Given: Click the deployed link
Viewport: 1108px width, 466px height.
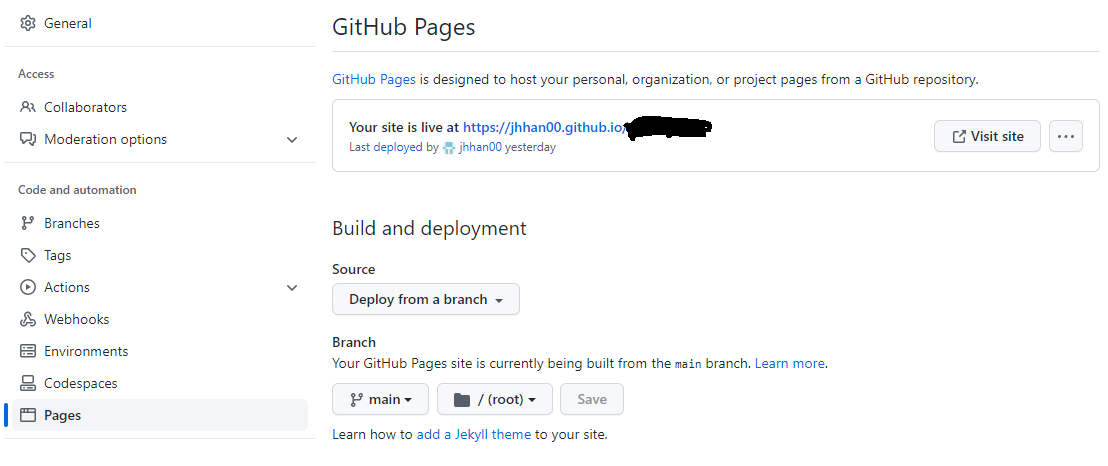Looking at the screenshot, I should pos(398,148).
